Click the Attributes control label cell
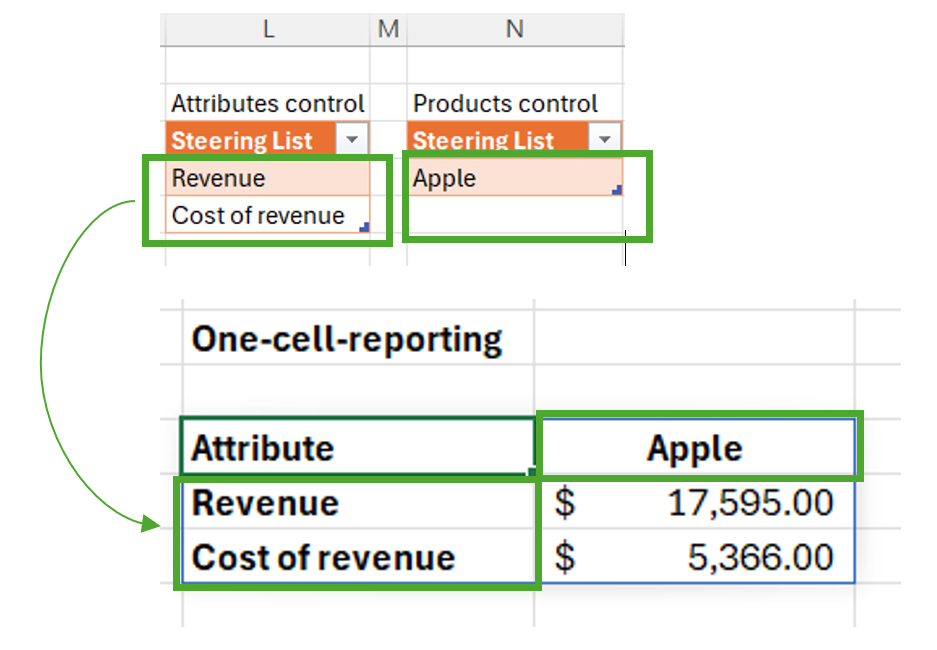937x650 pixels. pos(268,104)
